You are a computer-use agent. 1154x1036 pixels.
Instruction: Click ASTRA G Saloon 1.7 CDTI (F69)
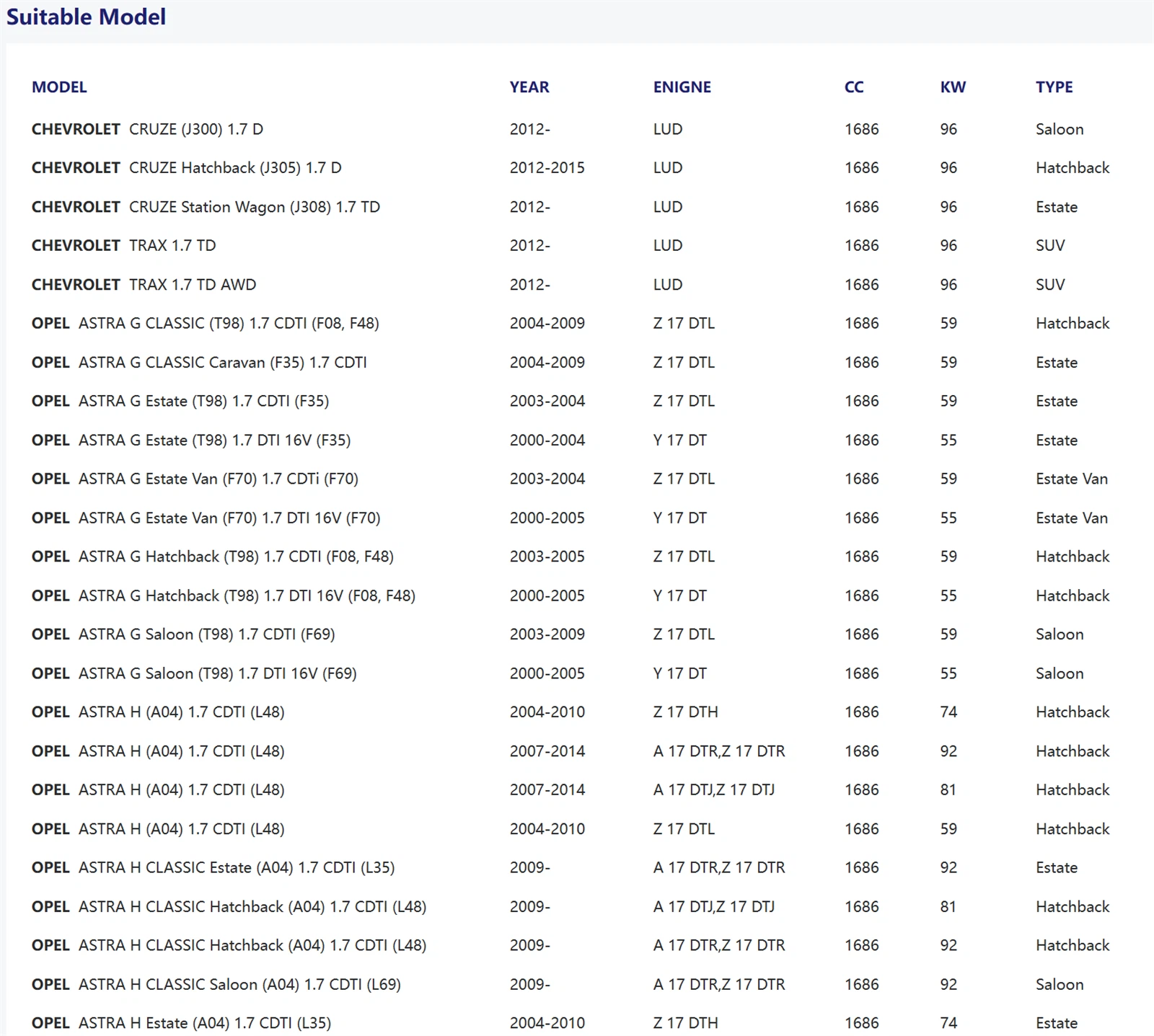(x=207, y=635)
